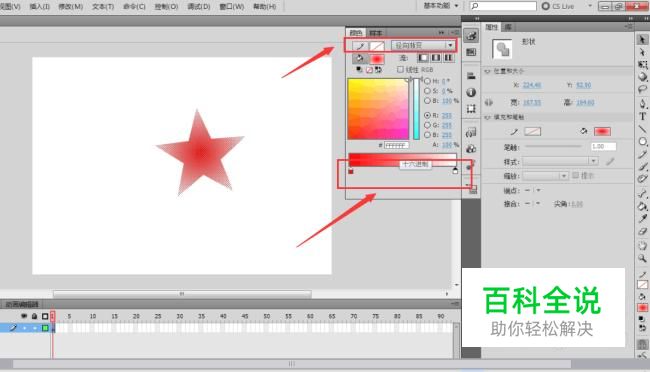
Task: Toggle layer visibility eye column header
Action: pyautogui.click(x=24, y=316)
